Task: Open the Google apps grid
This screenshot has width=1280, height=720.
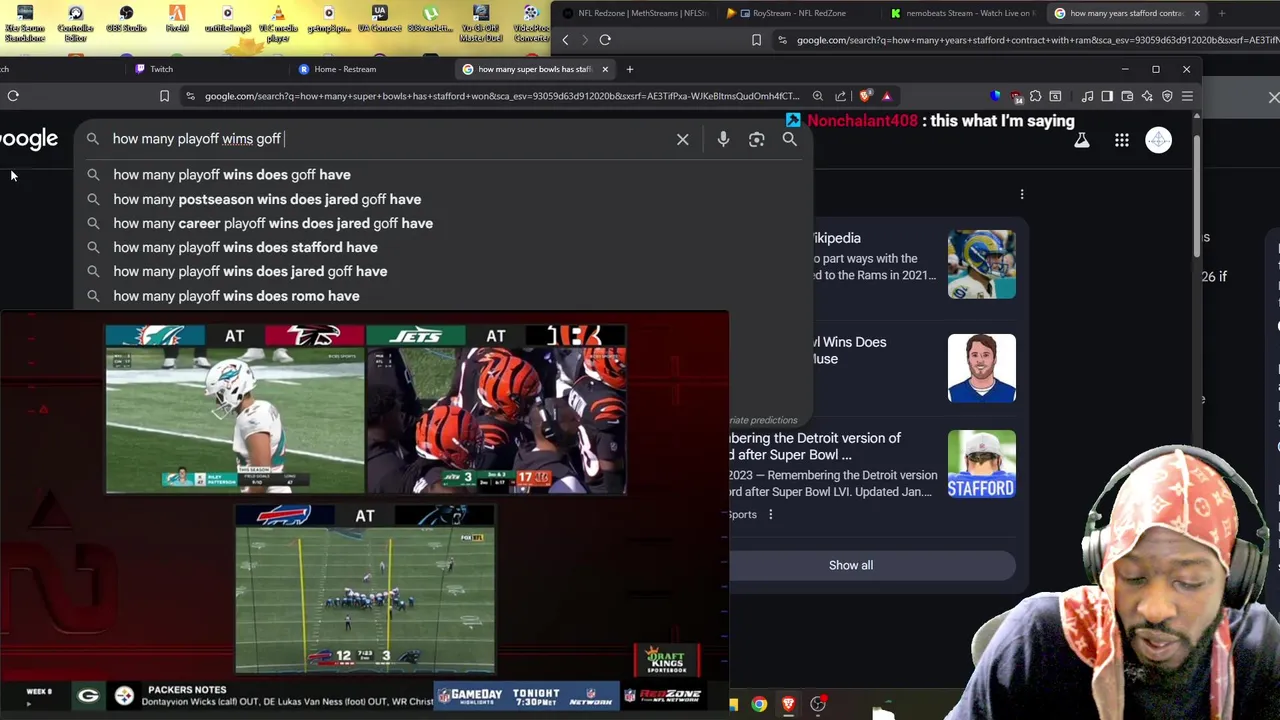Action: pyautogui.click(x=1122, y=140)
